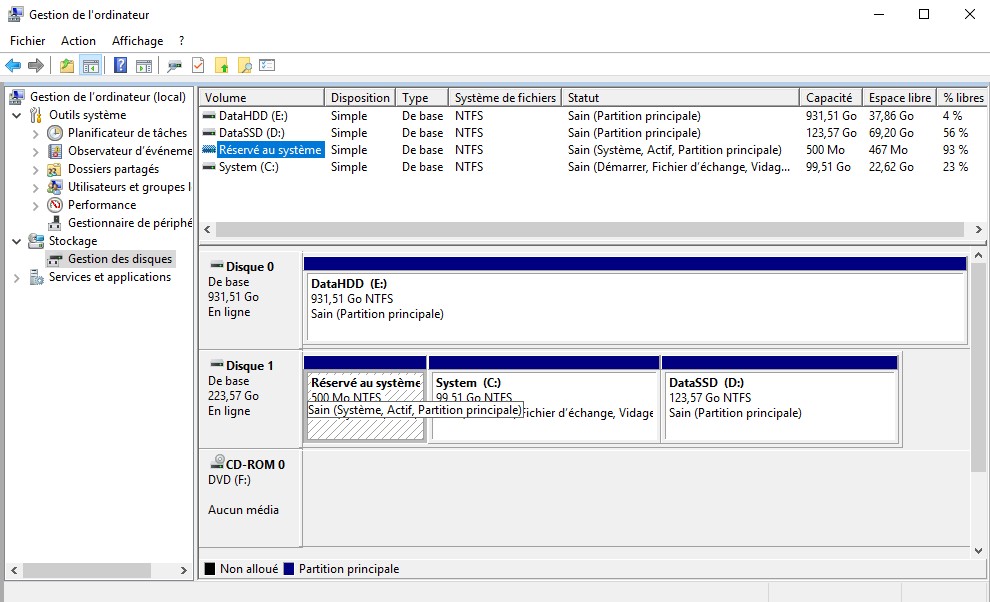
Task: Toggle the Show/Hide Console Tree icon
Action: pos(91,66)
